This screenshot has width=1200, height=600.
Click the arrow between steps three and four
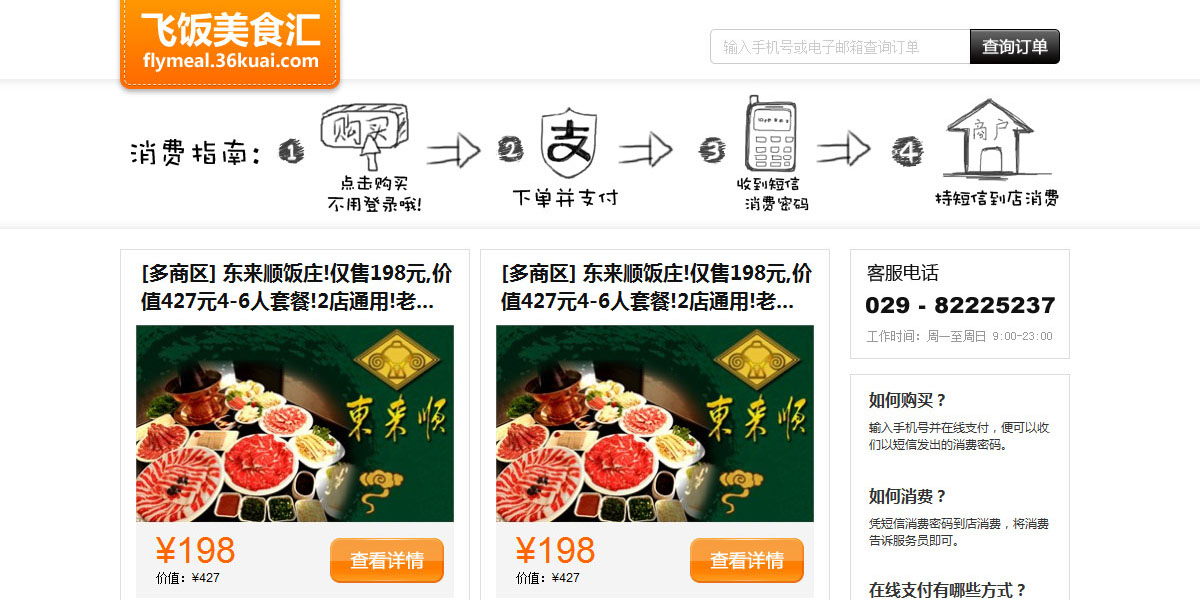tap(844, 150)
